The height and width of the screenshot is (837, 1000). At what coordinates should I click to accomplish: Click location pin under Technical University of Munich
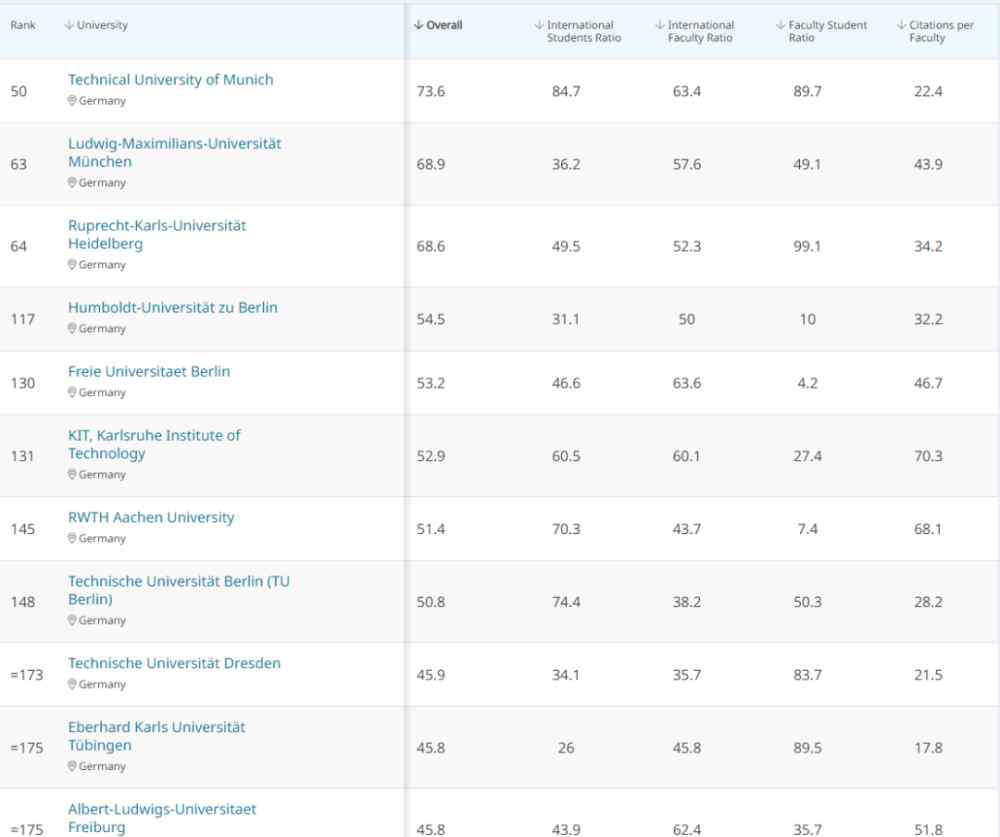point(72,101)
